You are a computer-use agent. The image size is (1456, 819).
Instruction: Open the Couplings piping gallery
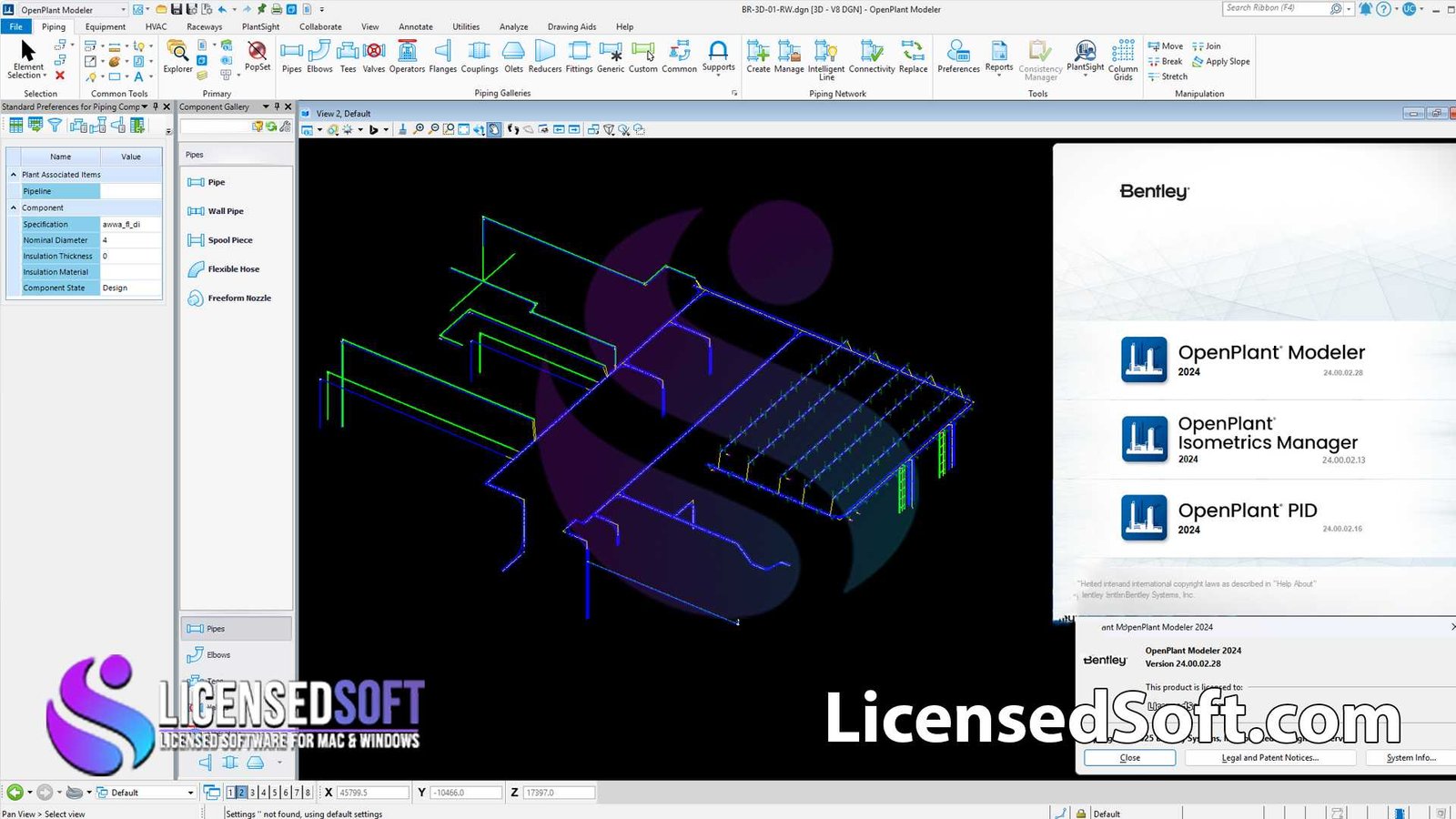click(x=480, y=56)
